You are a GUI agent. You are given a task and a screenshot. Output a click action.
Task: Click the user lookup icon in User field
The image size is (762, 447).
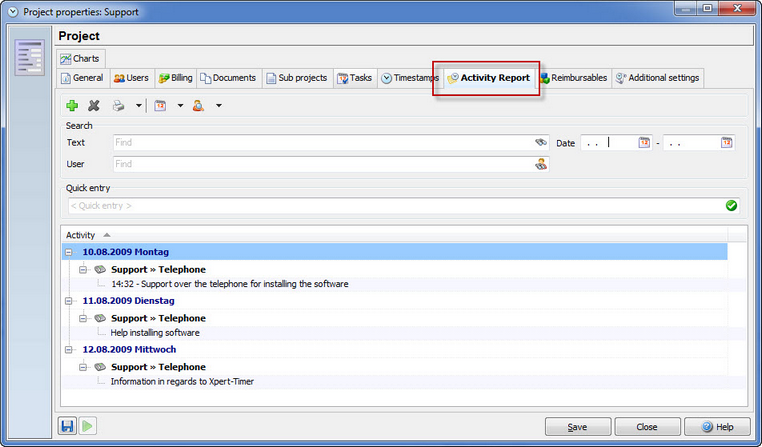(541, 164)
